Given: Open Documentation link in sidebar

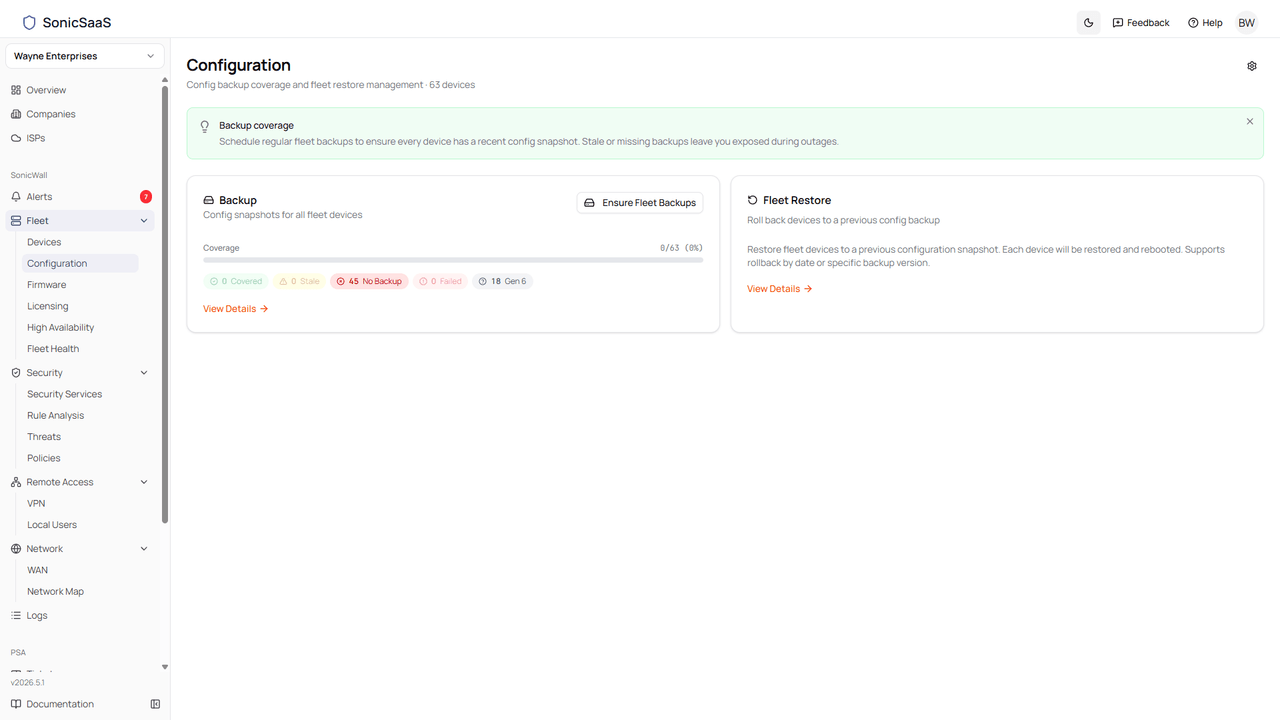Looking at the screenshot, I should pos(60,704).
